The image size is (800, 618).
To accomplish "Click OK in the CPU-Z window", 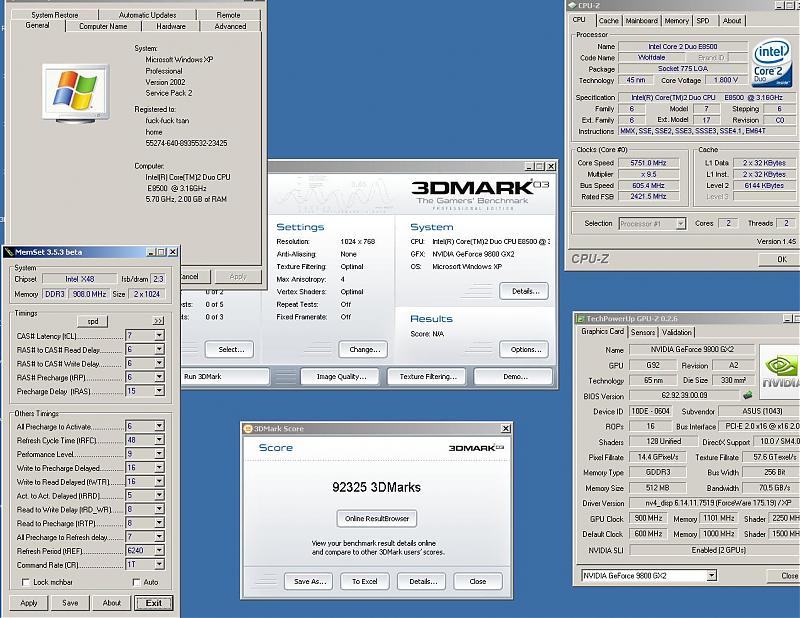I will pyautogui.click(x=781, y=259).
